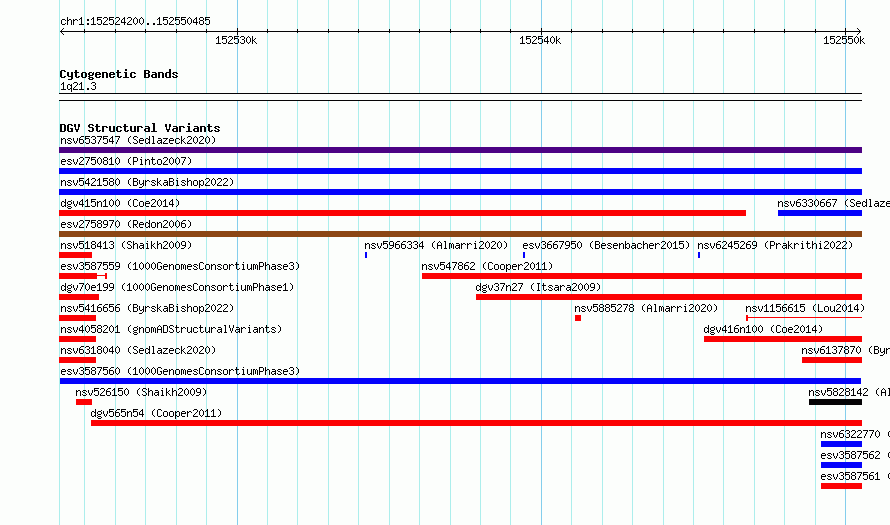This screenshot has height=525, width=890.
Task: Click the red dgv416n100 variant bar
Action: click(x=783, y=339)
